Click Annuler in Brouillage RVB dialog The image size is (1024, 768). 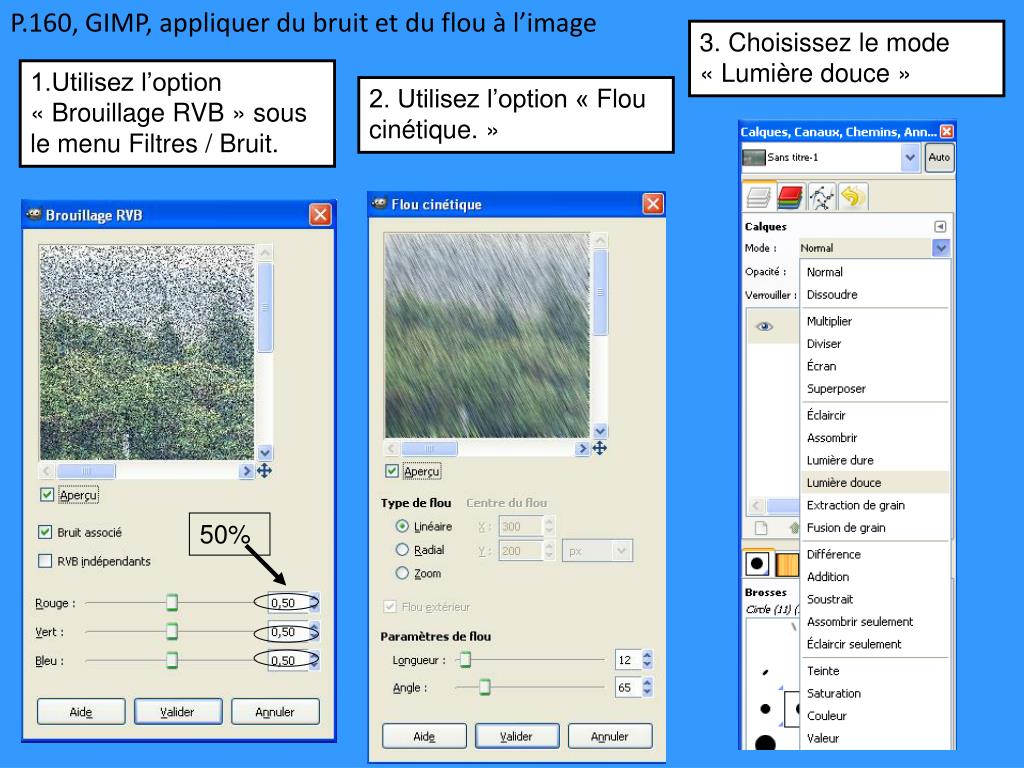275,712
